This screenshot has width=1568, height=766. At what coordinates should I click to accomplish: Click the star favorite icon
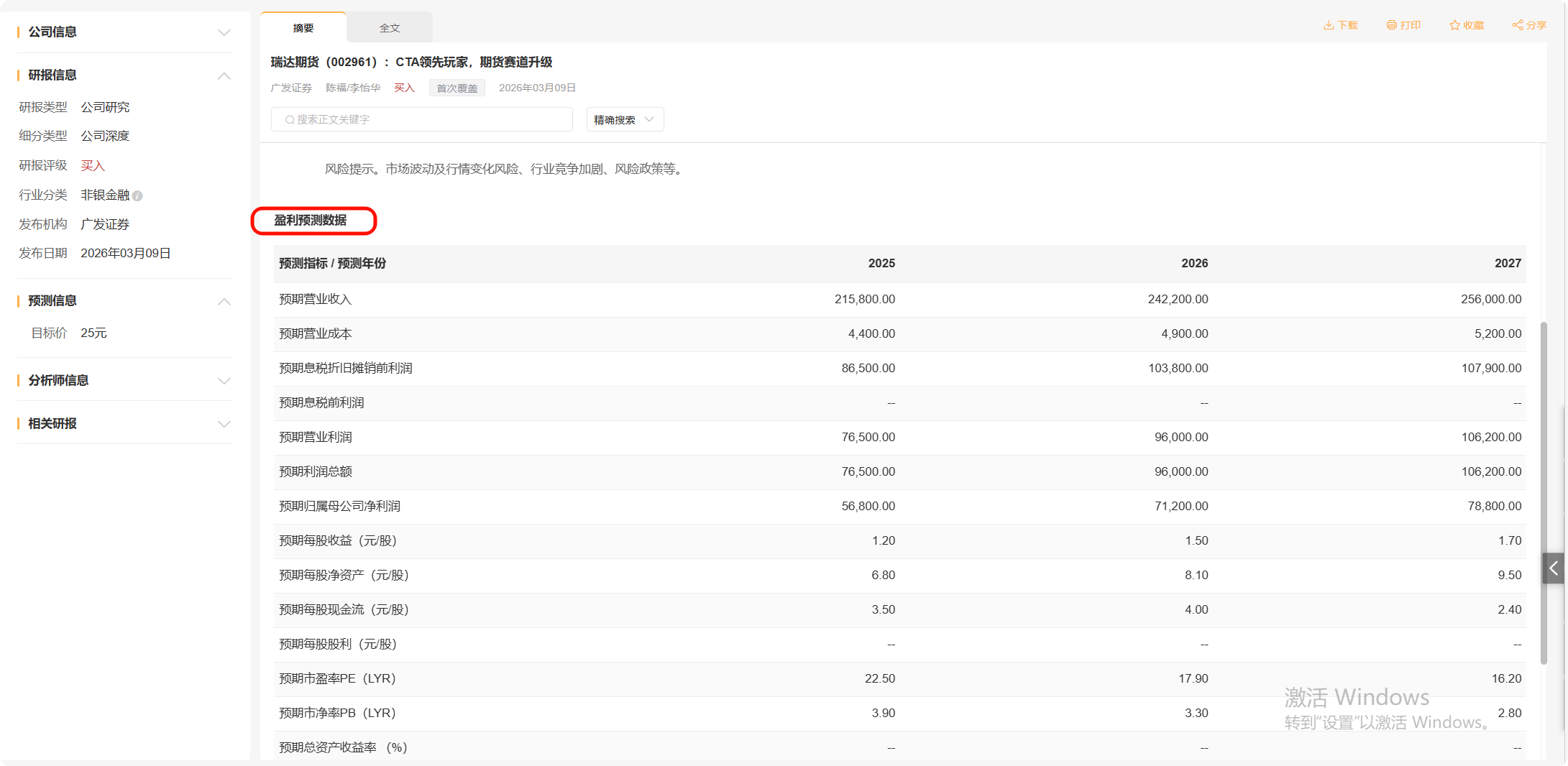click(1454, 25)
